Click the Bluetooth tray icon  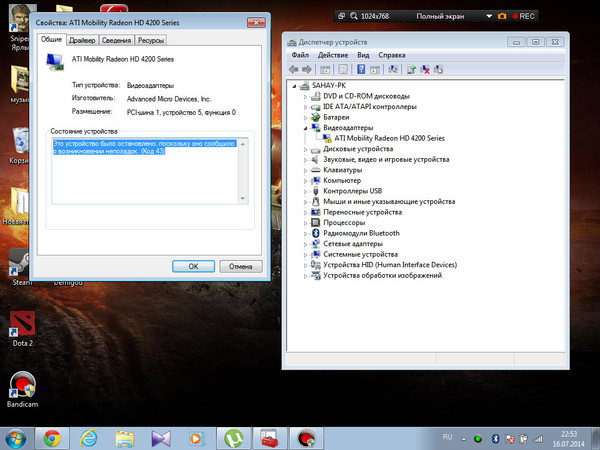coord(495,439)
